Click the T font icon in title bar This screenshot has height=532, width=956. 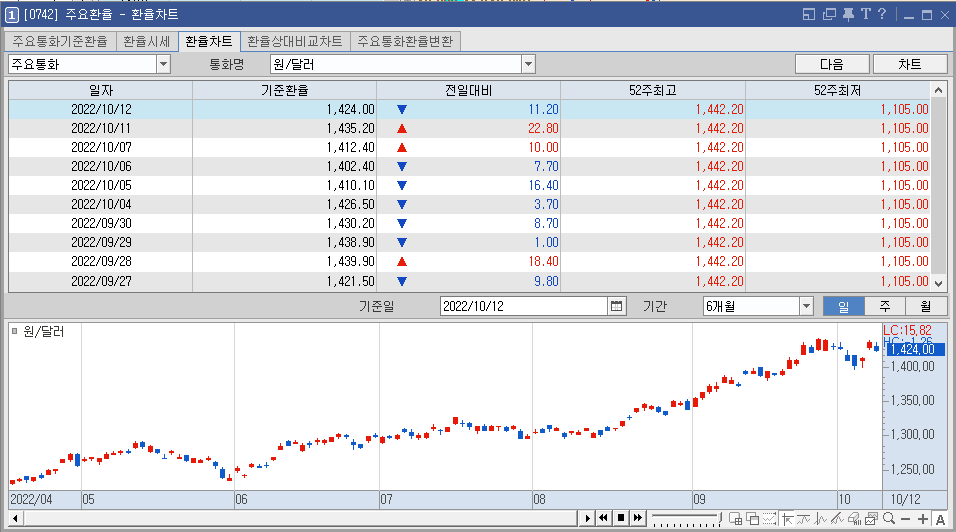point(866,15)
